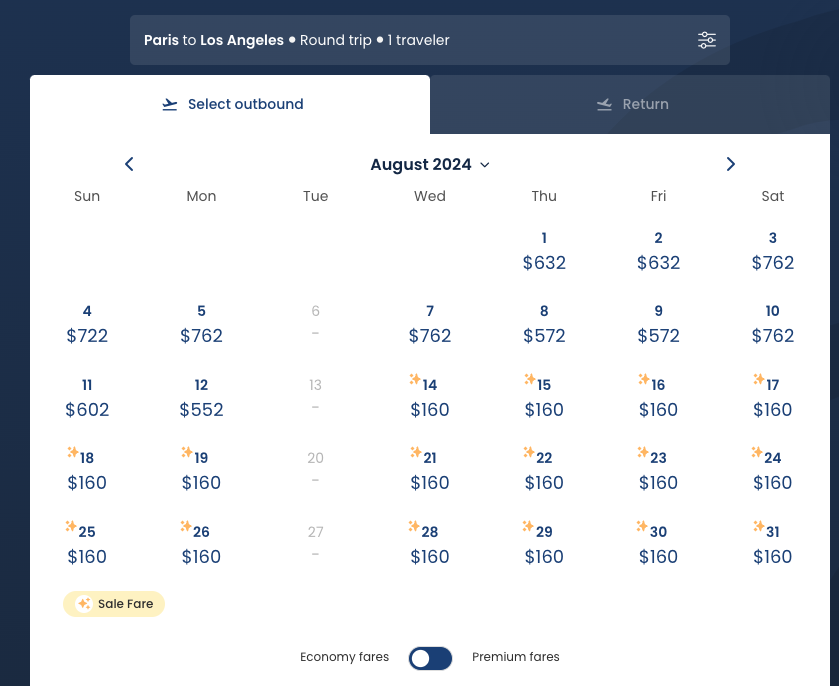This screenshot has width=839, height=686.
Task: Choose sale fare on August 30
Action: coord(658,545)
